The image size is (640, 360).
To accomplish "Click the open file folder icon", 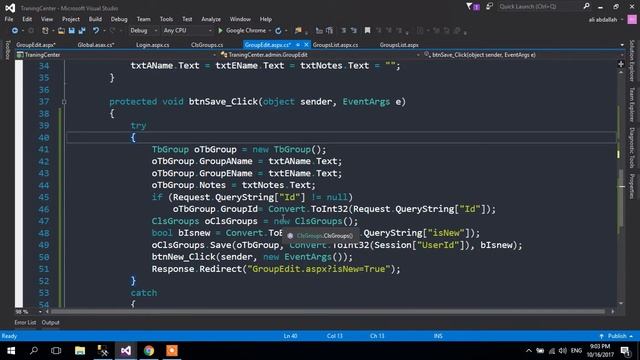I will pos(61,31).
